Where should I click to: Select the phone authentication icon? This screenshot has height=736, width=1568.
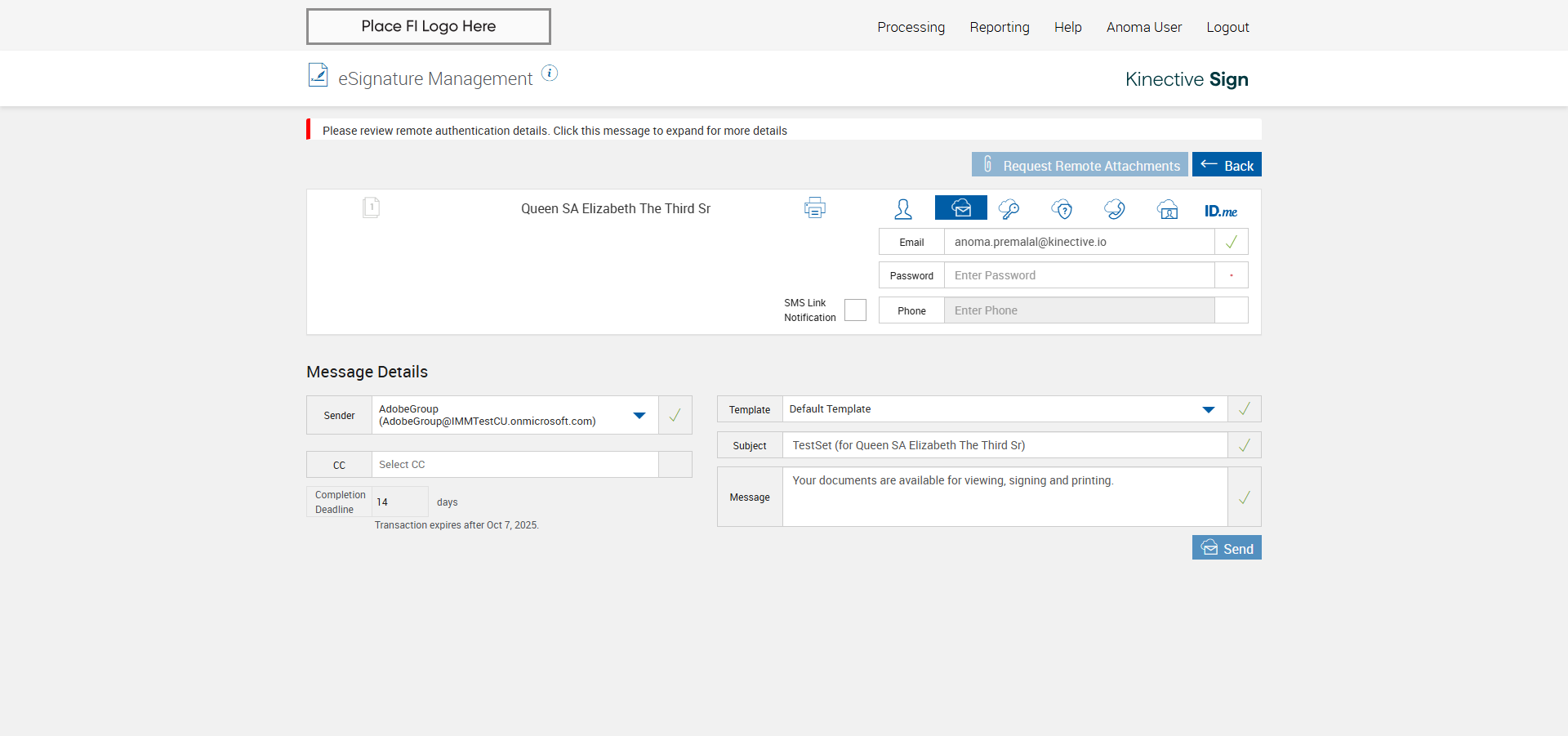pos(1115,209)
